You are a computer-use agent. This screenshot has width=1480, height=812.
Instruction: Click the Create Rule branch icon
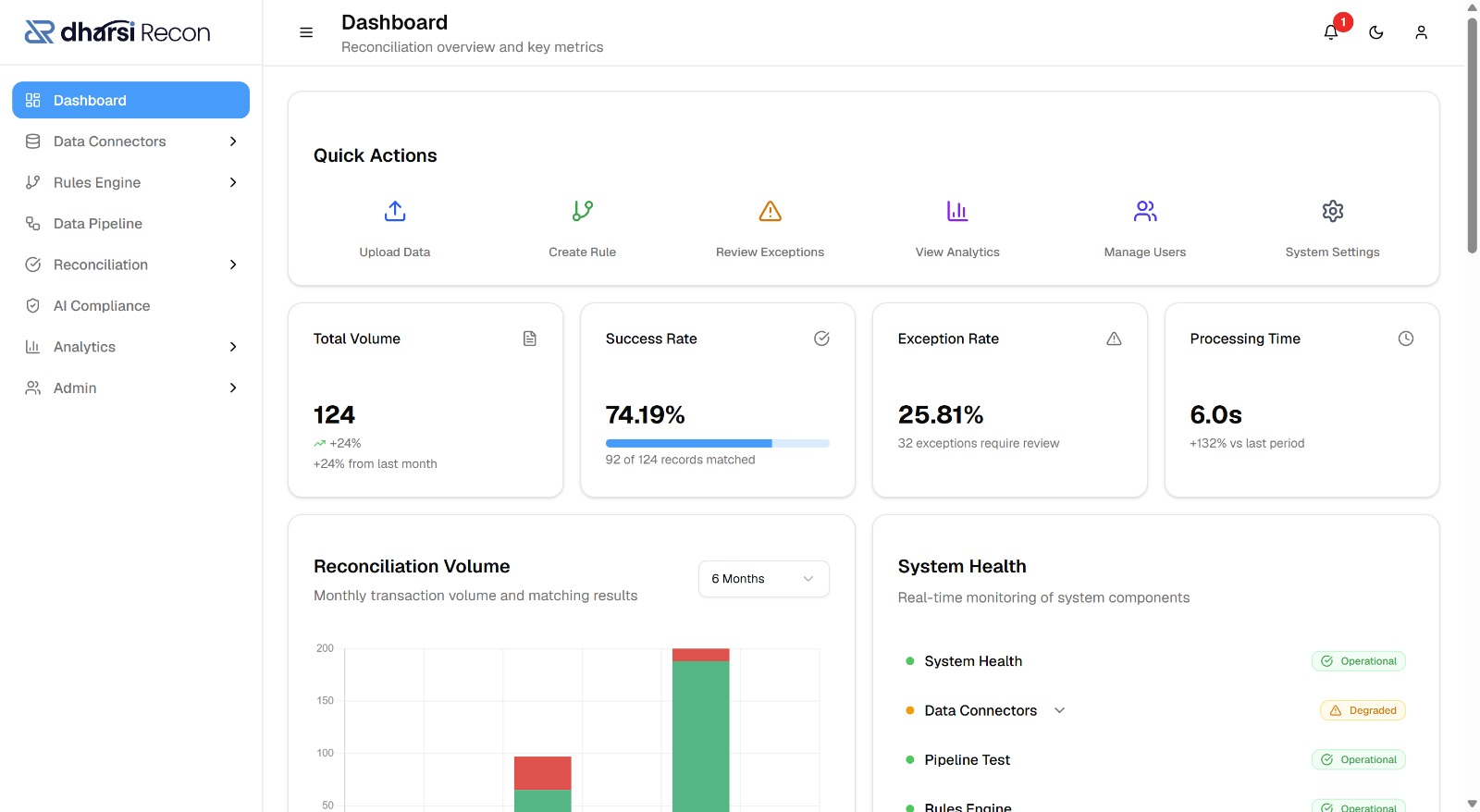(x=582, y=212)
